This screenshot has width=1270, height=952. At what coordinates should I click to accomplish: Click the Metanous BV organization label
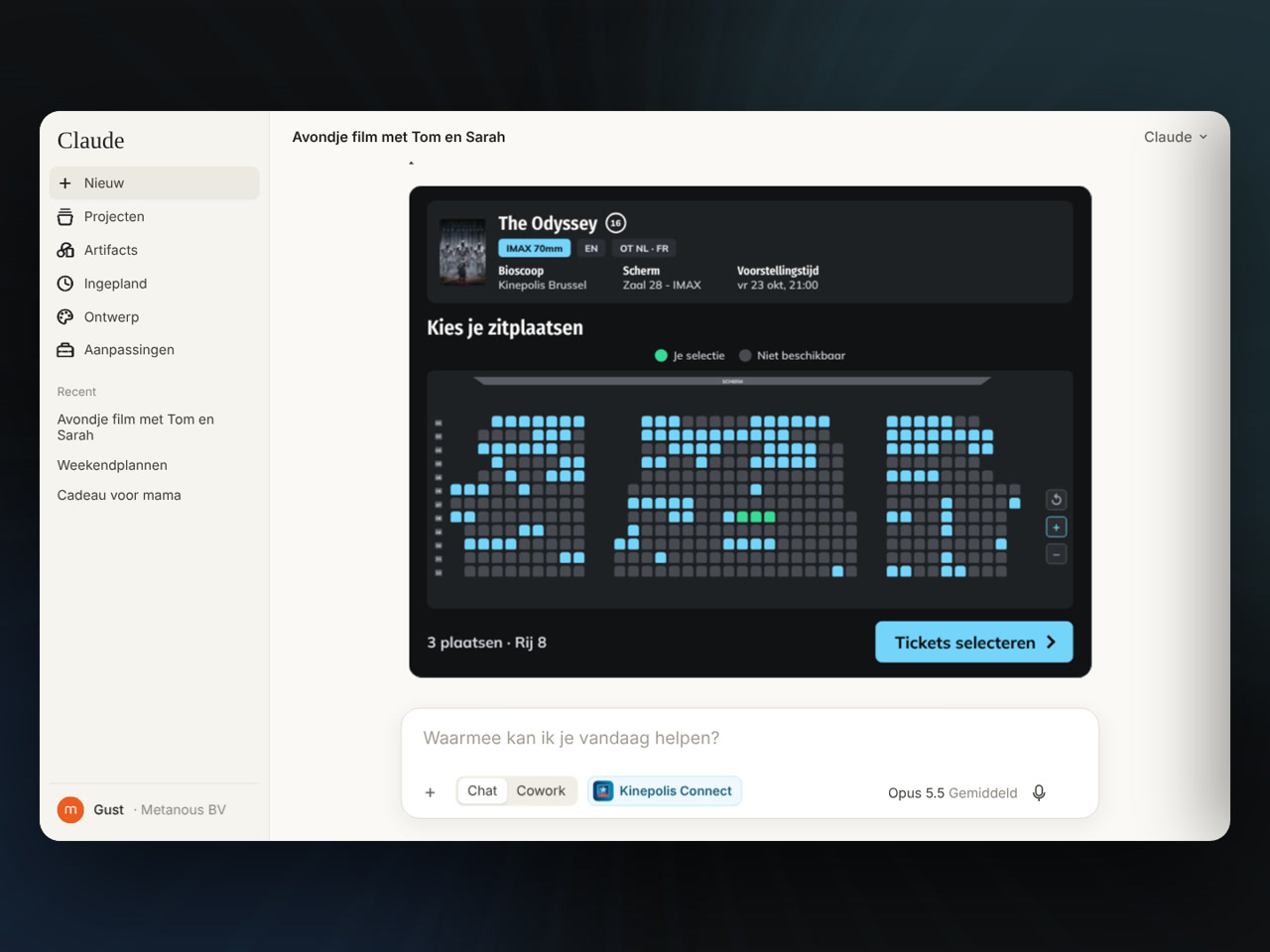click(184, 810)
